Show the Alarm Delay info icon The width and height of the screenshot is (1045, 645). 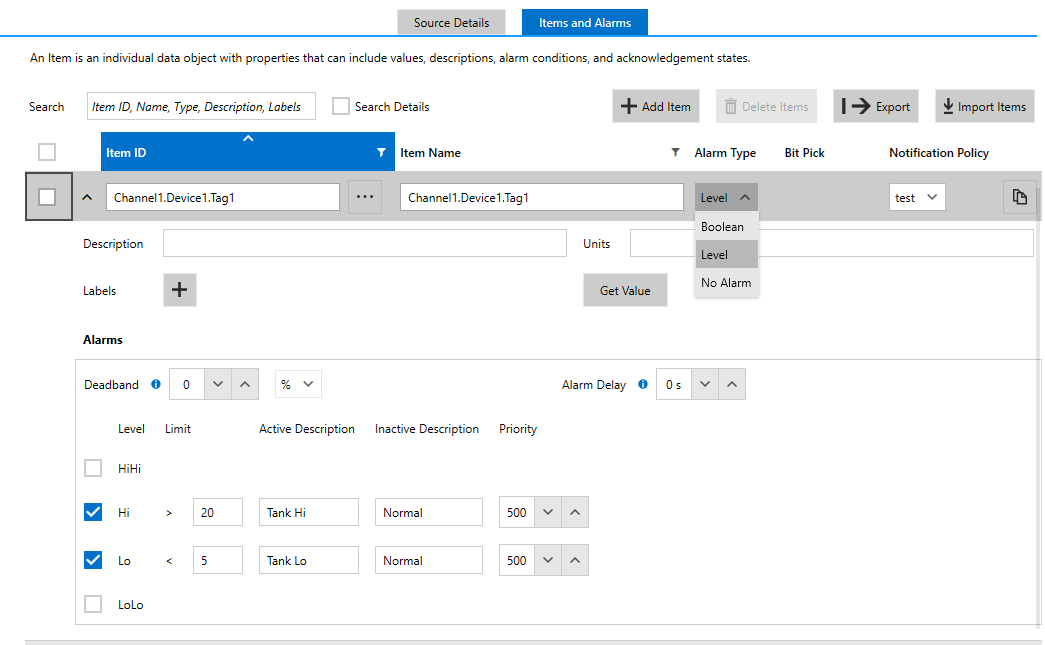click(643, 384)
